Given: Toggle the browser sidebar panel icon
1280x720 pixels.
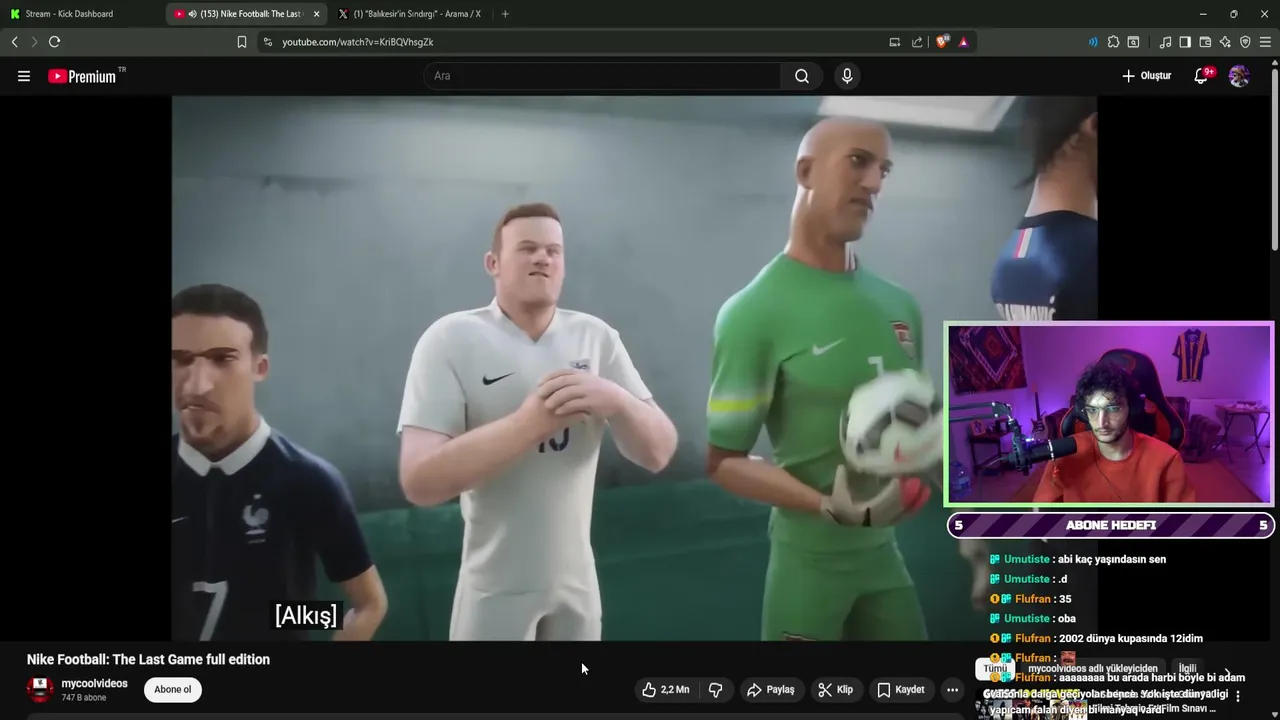Looking at the screenshot, I should click(1185, 42).
